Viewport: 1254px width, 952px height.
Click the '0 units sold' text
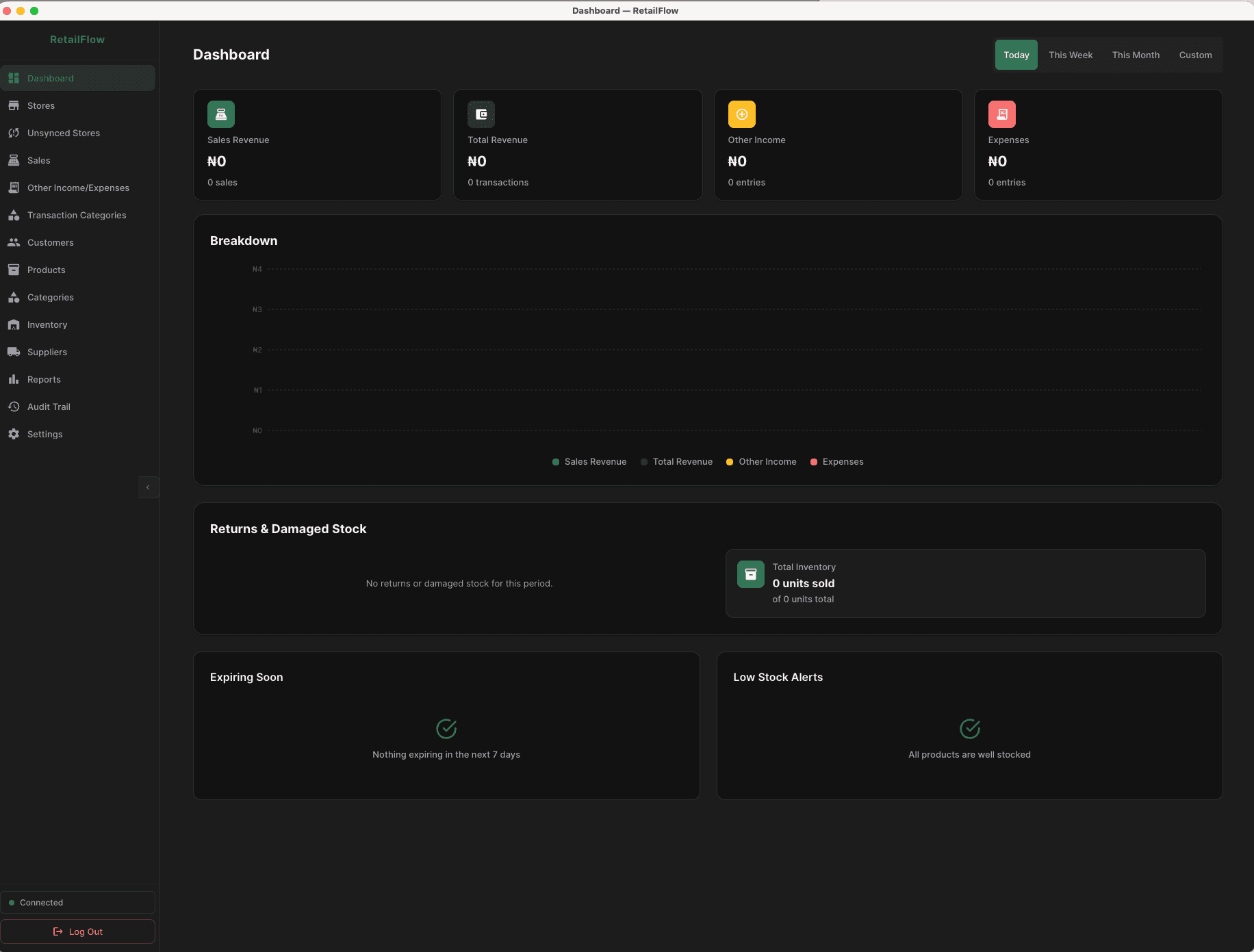[804, 583]
